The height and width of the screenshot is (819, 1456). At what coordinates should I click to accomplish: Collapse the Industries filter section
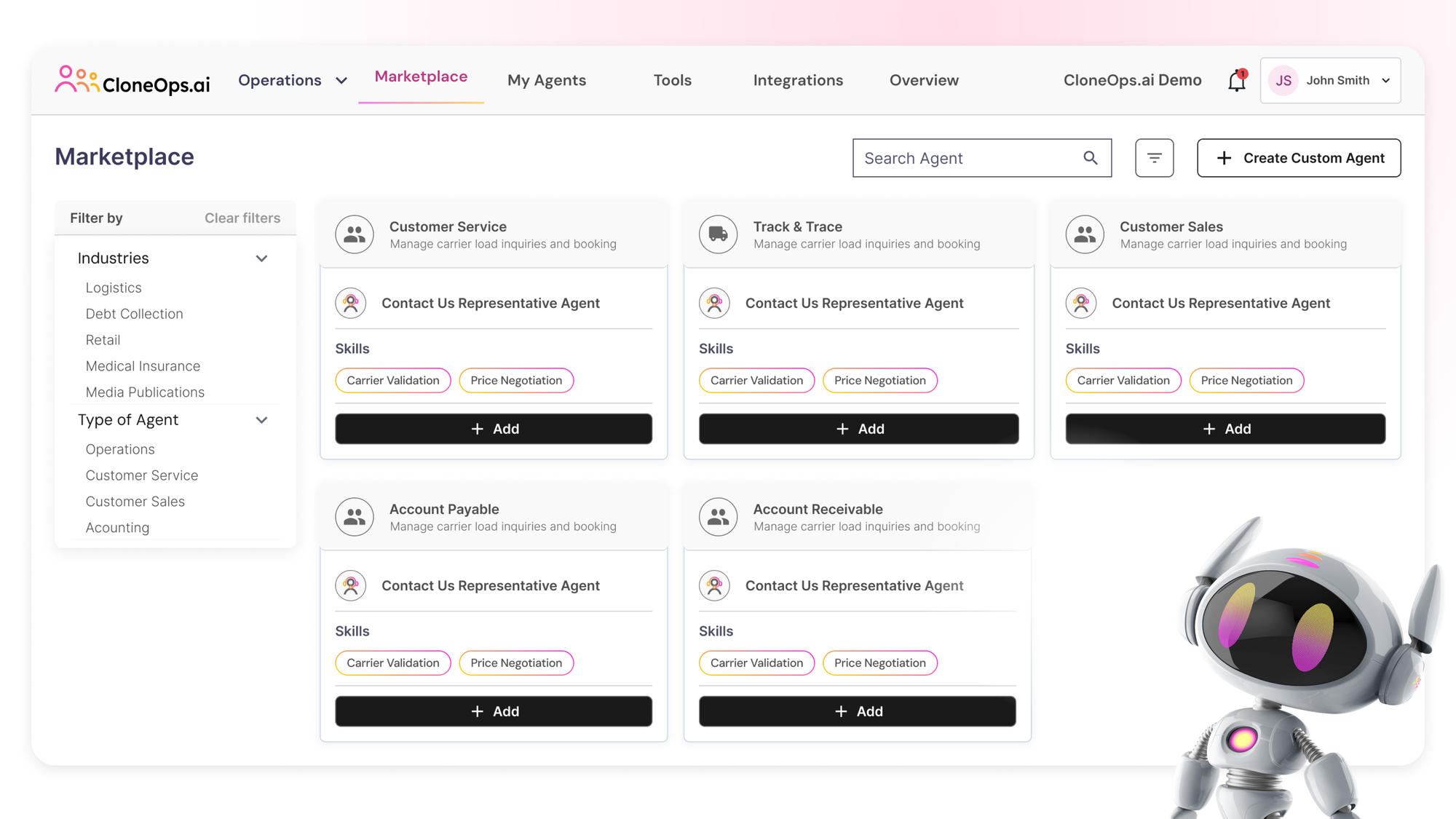(261, 258)
